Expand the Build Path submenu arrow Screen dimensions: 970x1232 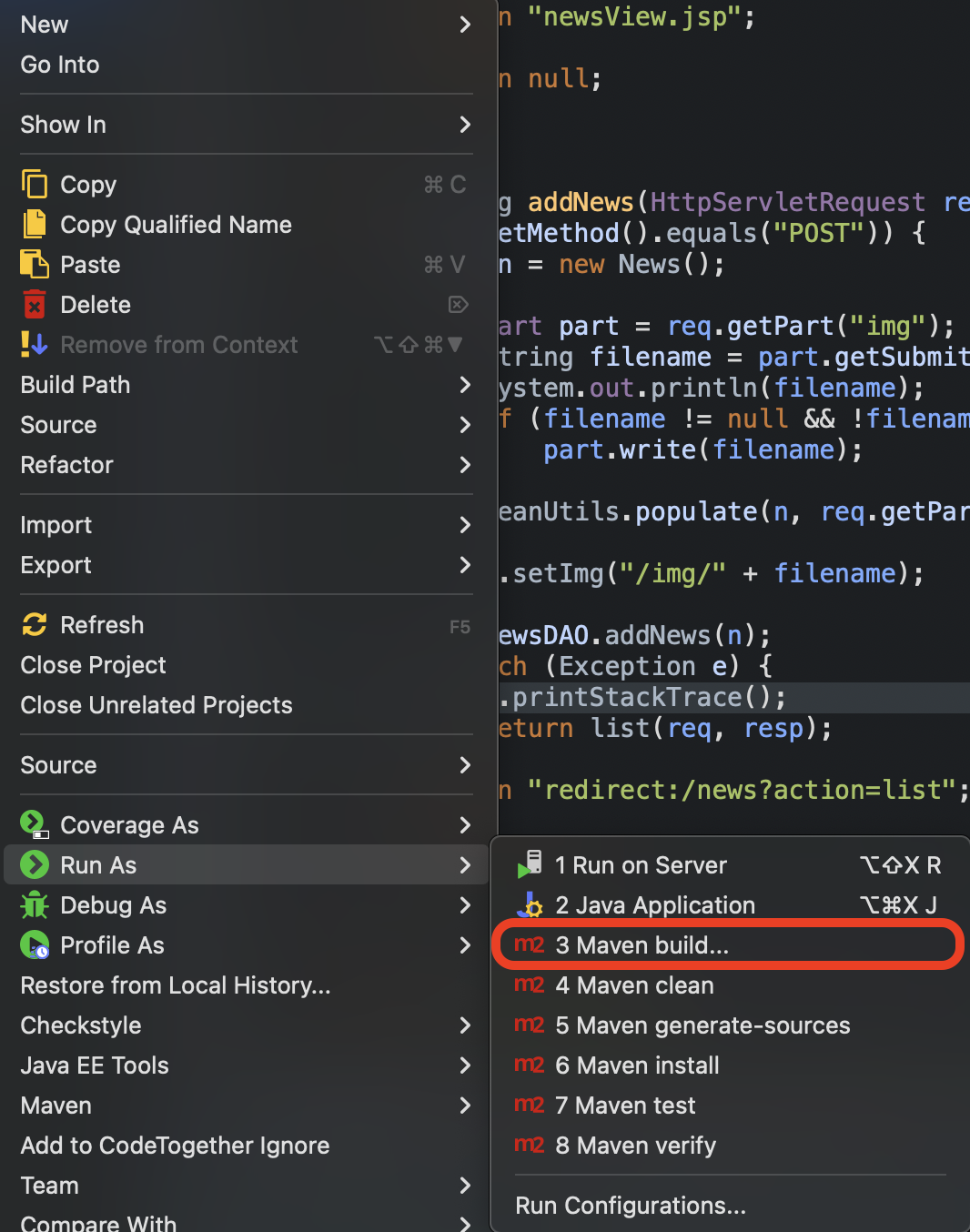[465, 385]
